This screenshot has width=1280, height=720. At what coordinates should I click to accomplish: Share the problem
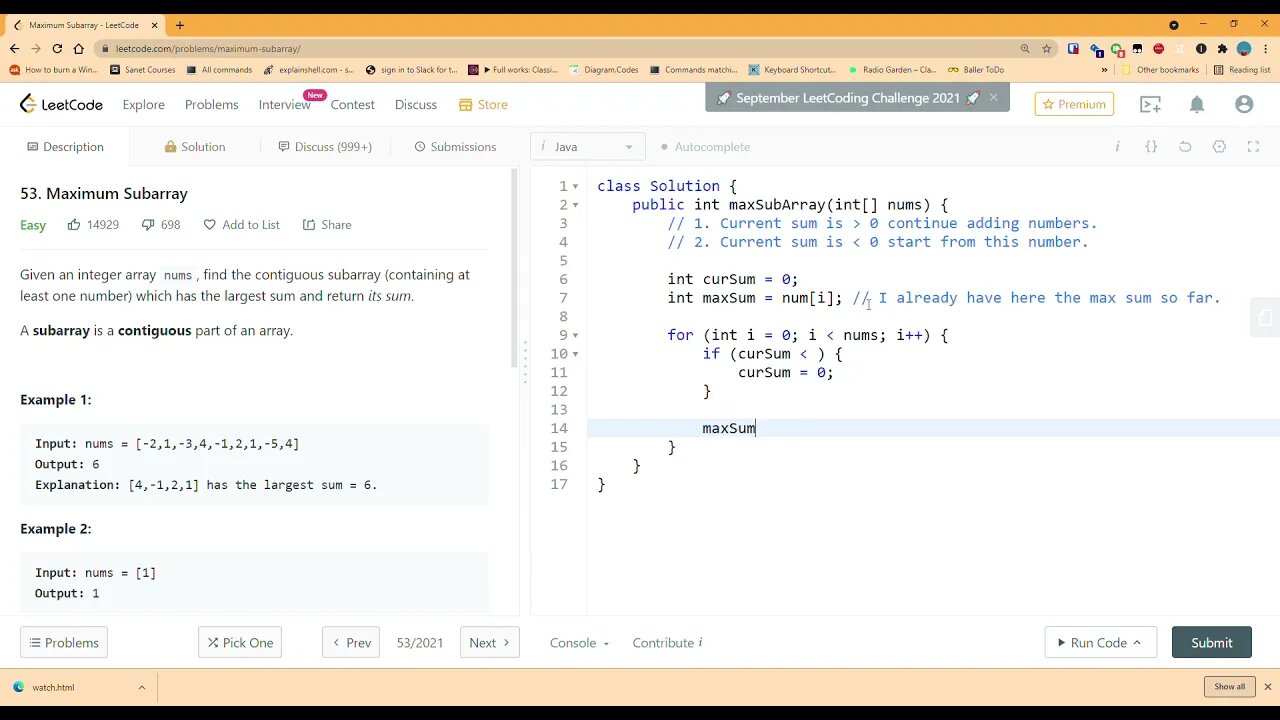pyautogui.click(x=327, y=225)
